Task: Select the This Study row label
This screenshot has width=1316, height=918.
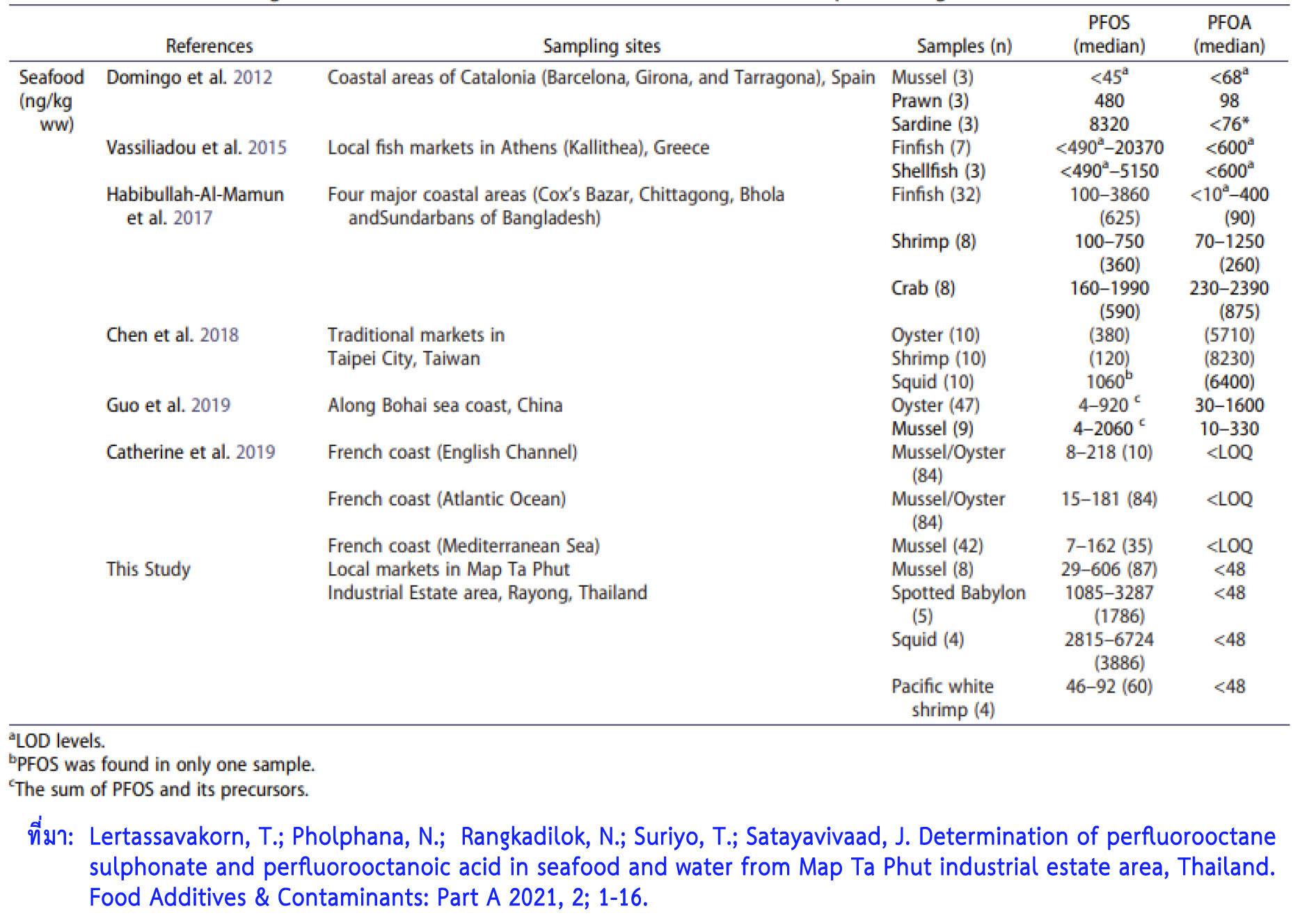Action: point(148,569)
